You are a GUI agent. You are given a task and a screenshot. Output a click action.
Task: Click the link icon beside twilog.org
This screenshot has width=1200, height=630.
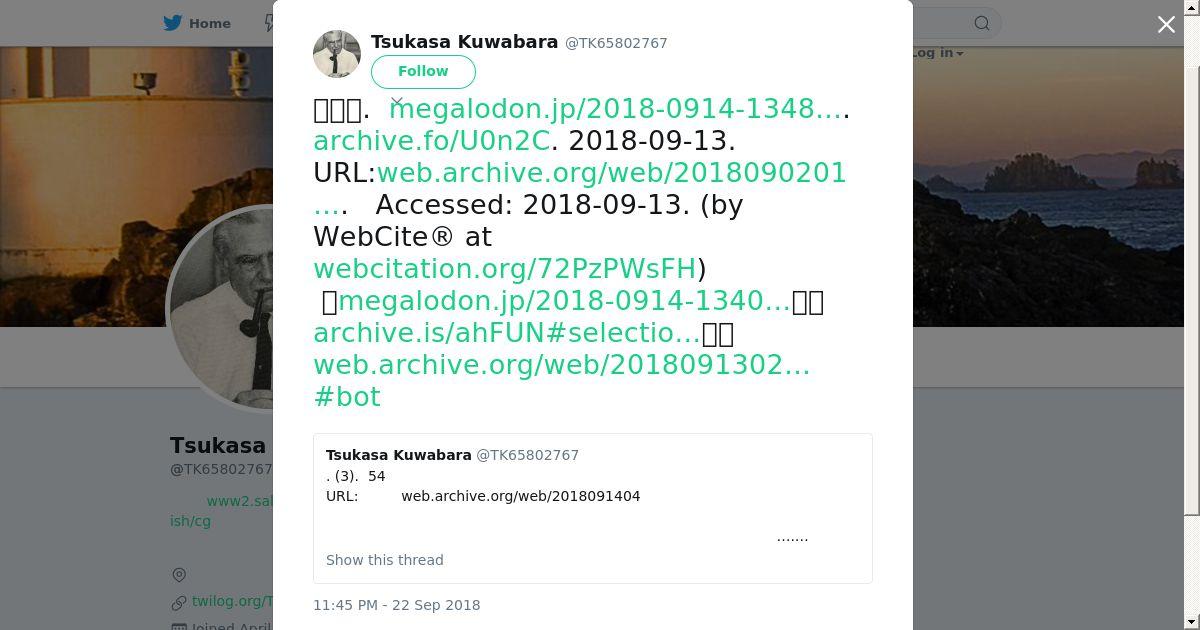[x=179, y=602]
